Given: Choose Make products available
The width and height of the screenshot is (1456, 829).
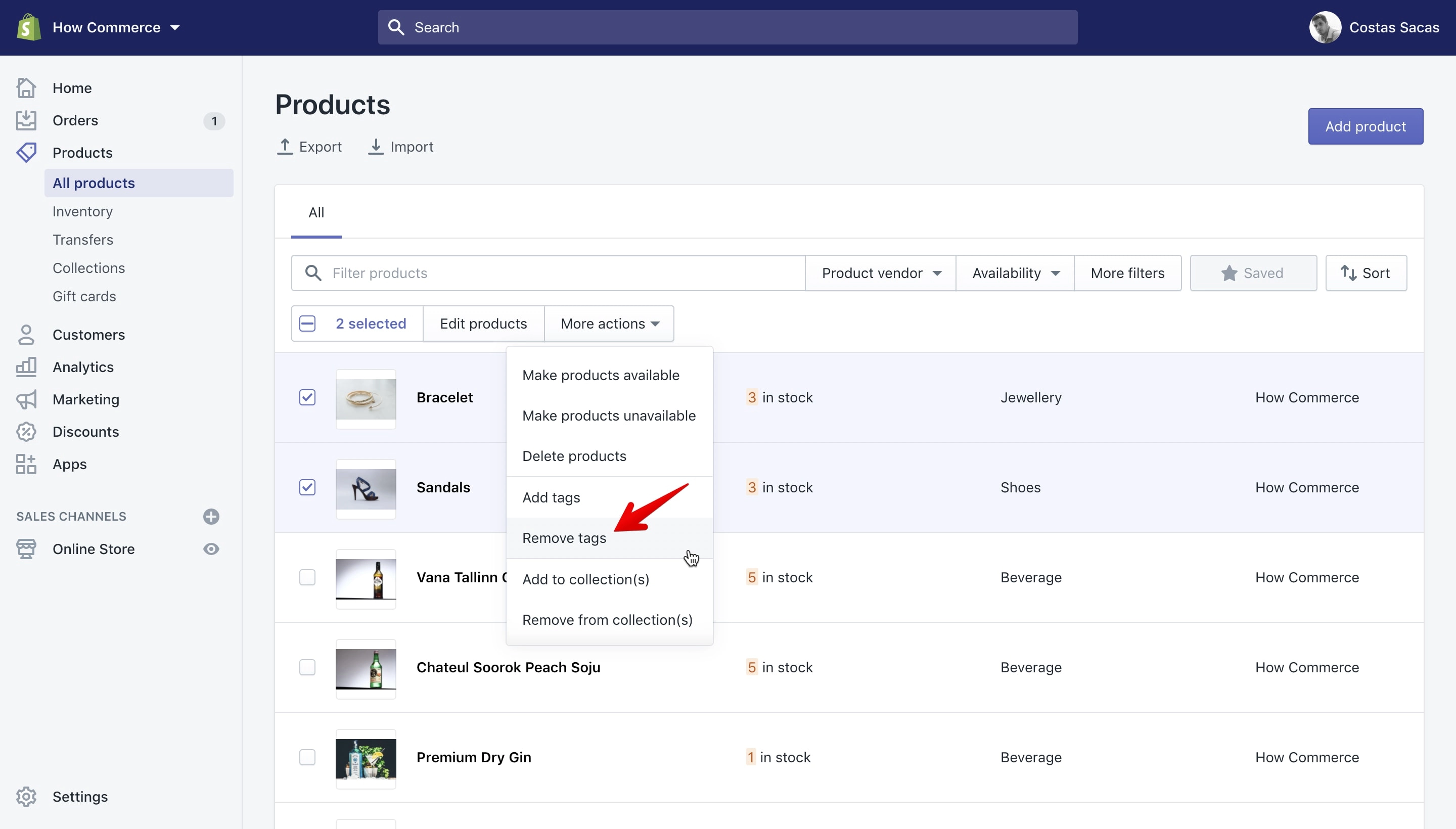Looking at the screenshot, I should (x=609, y=375).
